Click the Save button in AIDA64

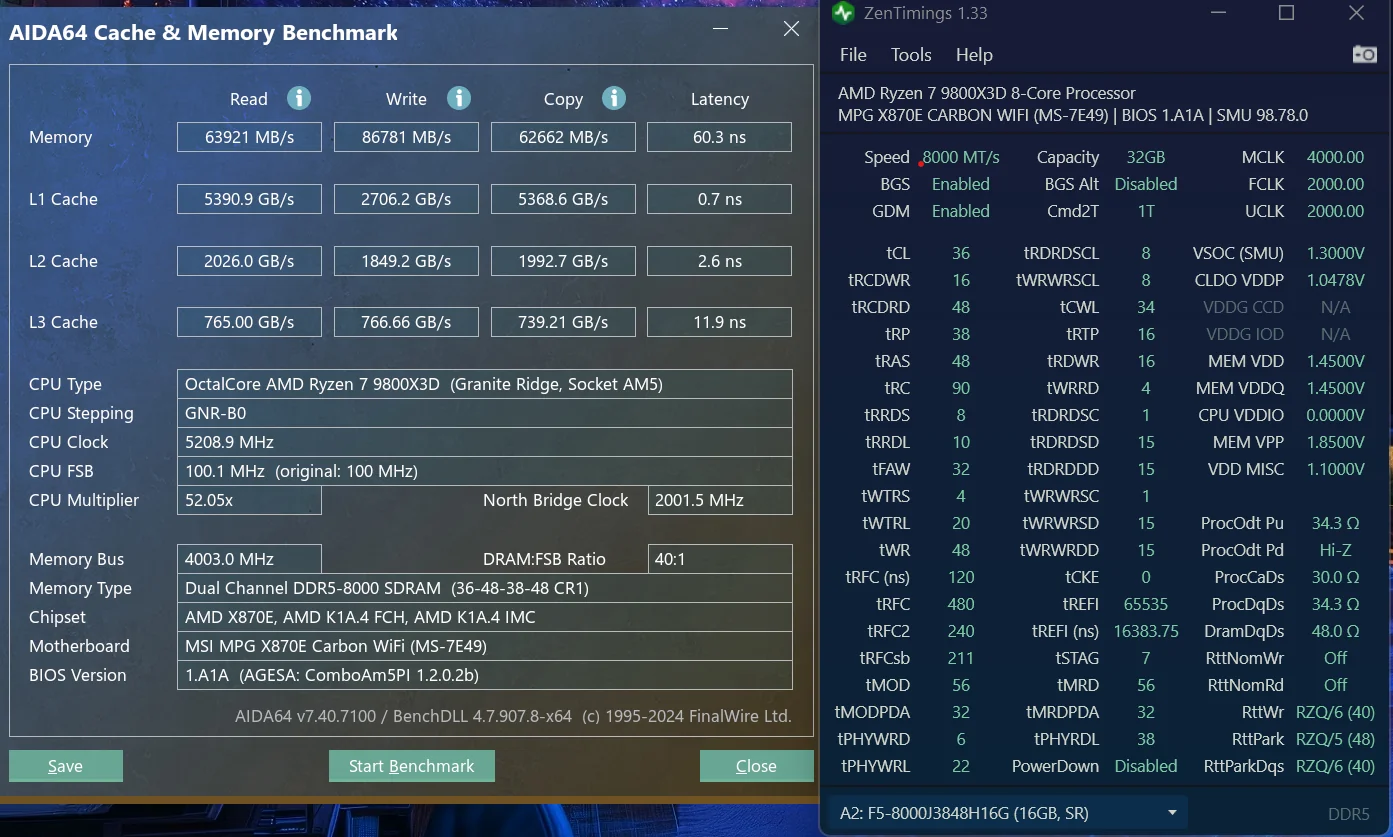66,766
